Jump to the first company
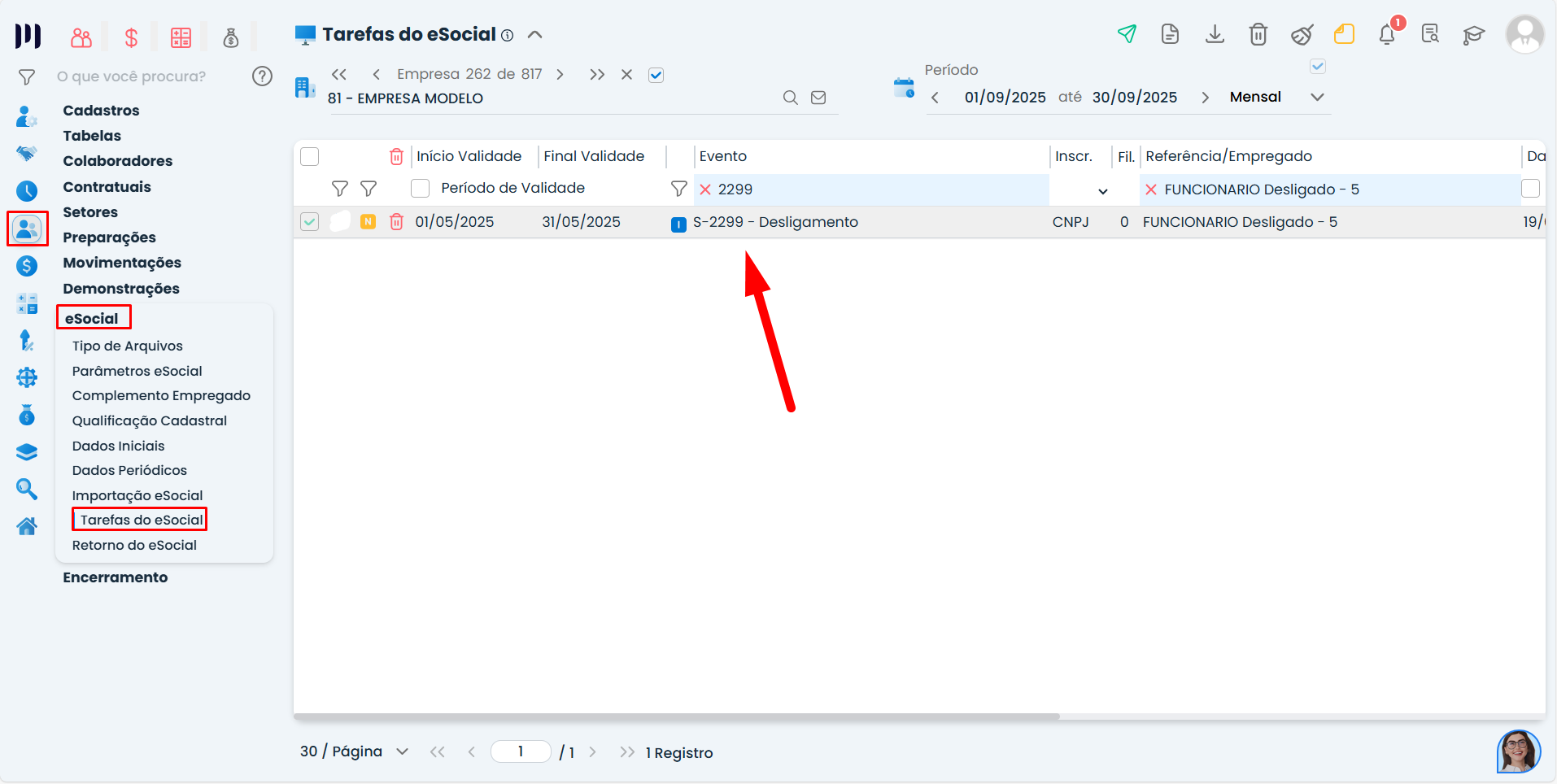 tap(339, 75)
